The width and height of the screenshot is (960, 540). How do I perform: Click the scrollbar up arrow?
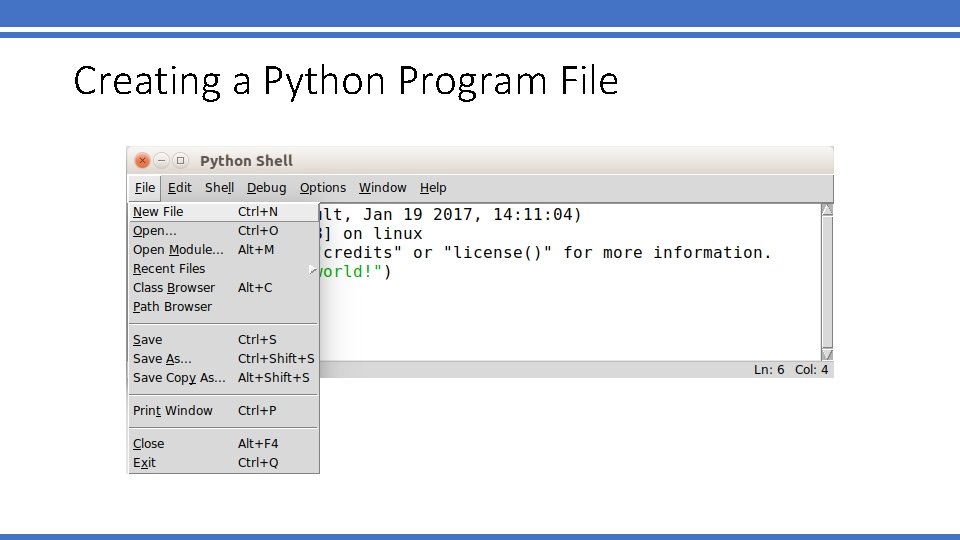pos(826,210)
